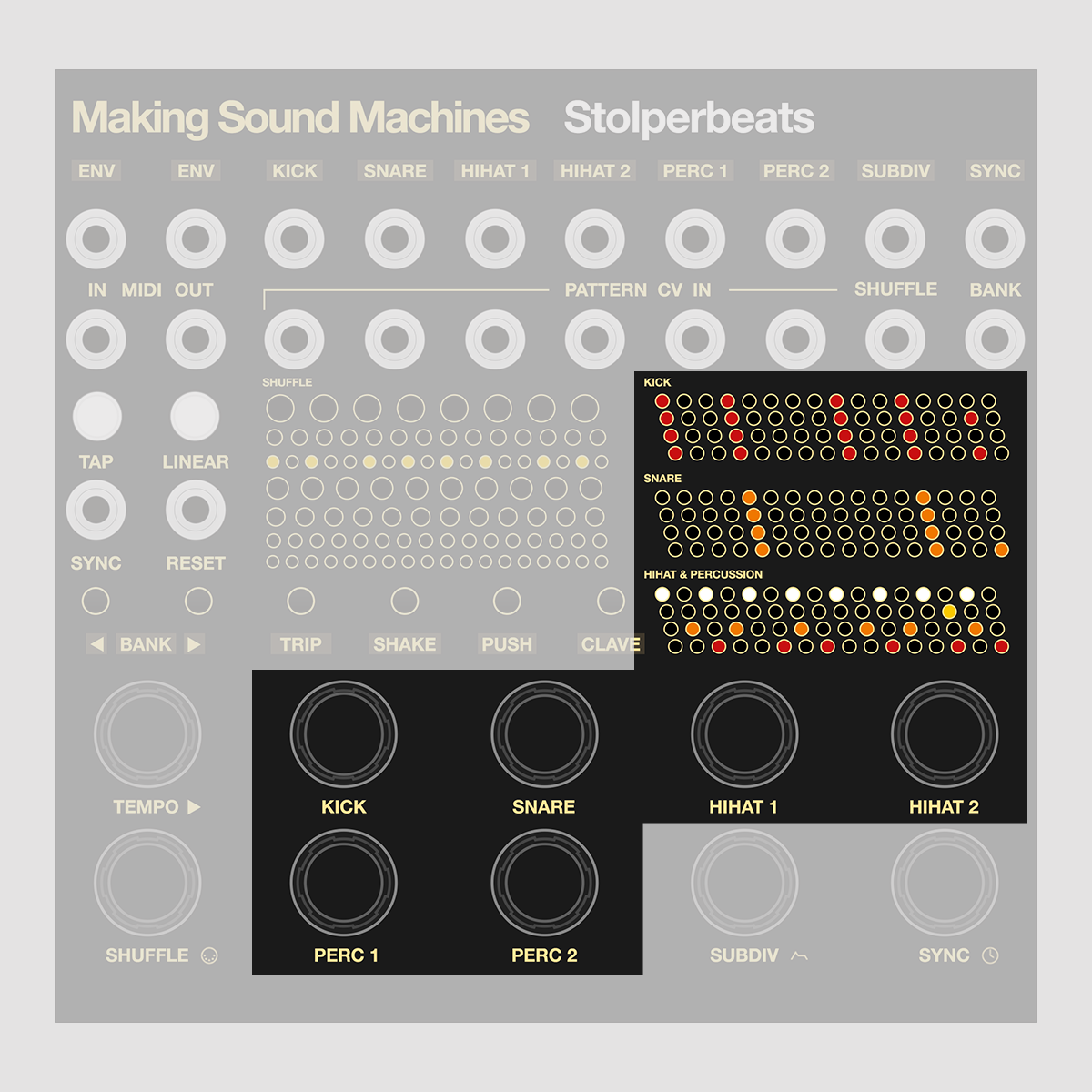
Task: Click the RESET input jack
Action: click(196, 511)
